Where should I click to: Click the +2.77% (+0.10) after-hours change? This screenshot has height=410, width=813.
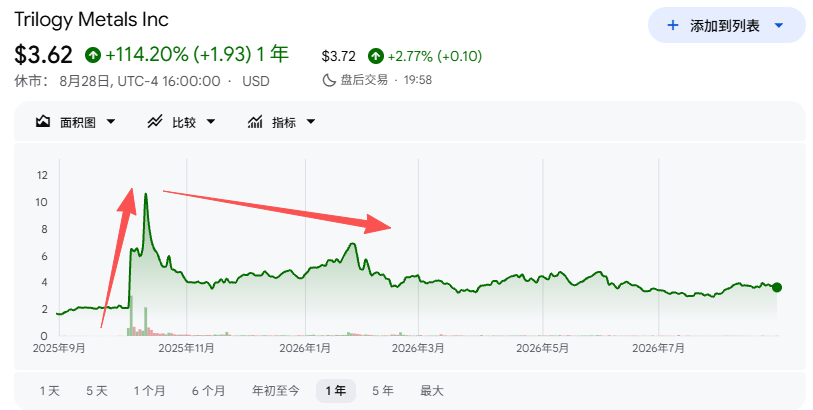coord(435,56)
